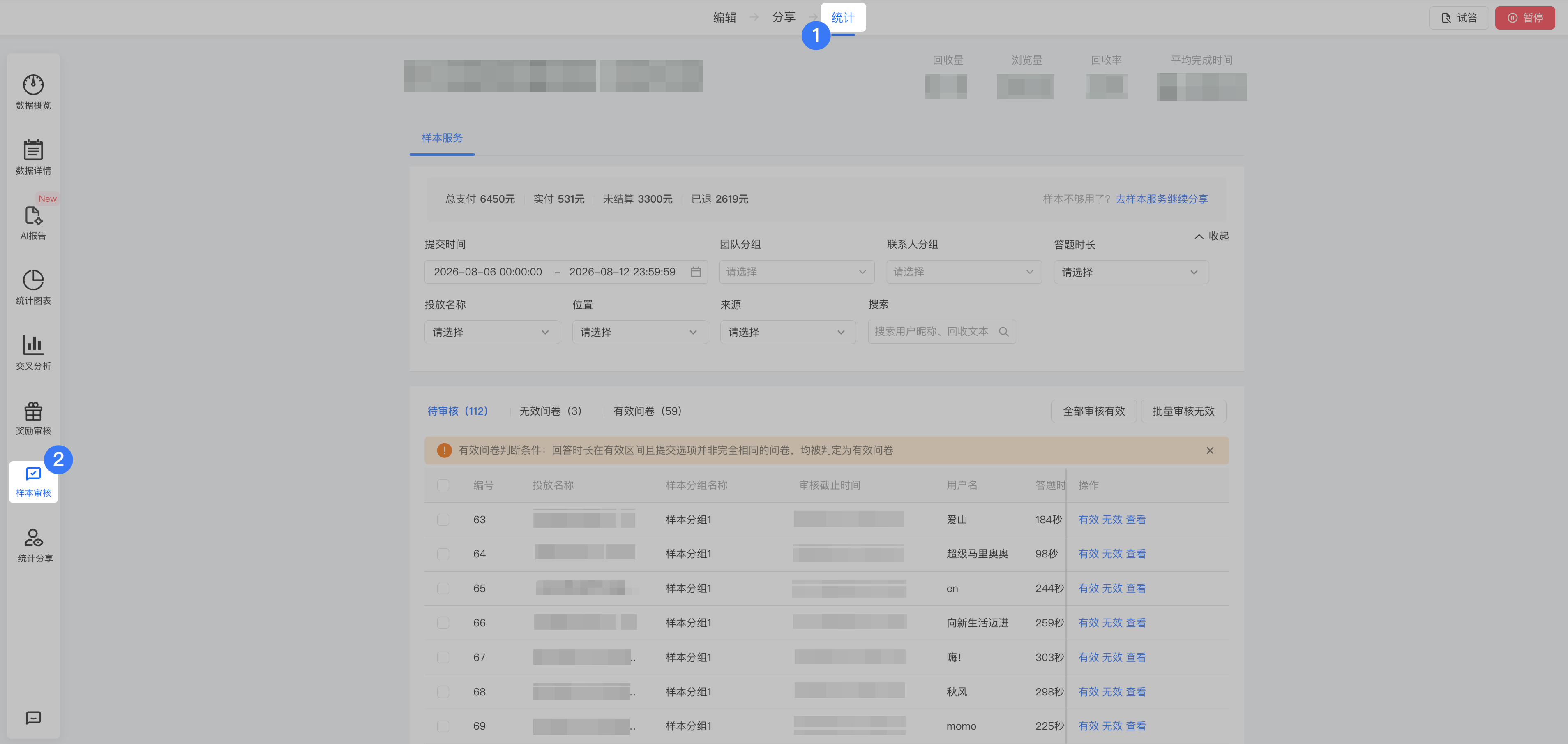Click the feedback chat icon at sidebar bottom

pos(33,718)
